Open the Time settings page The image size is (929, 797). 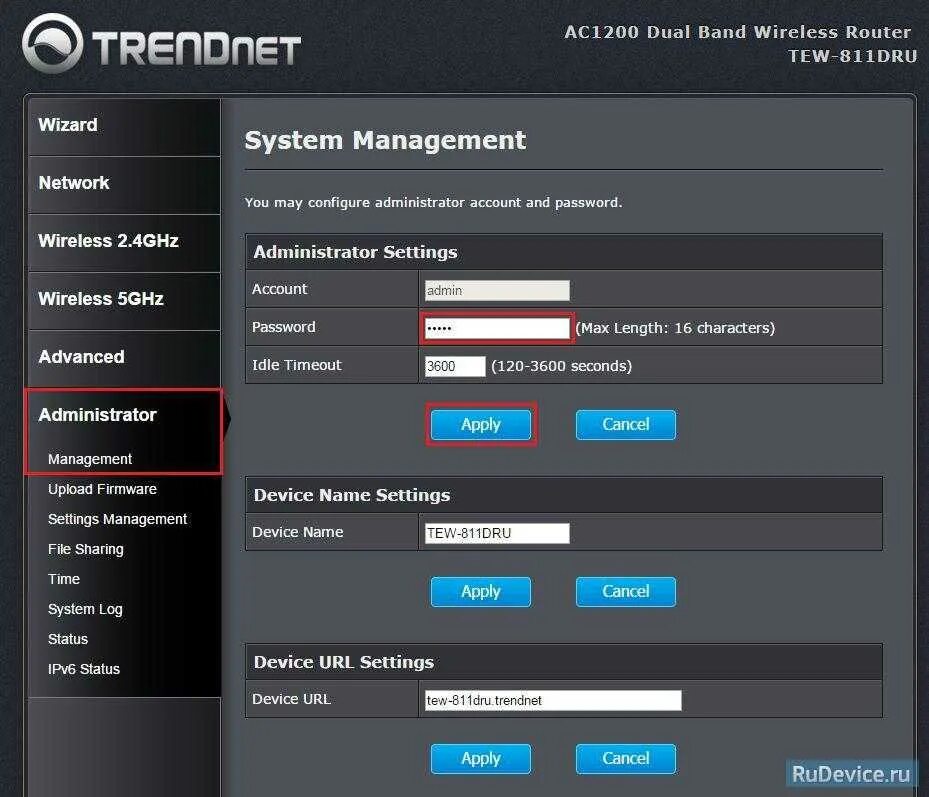(x=63, y=579)
